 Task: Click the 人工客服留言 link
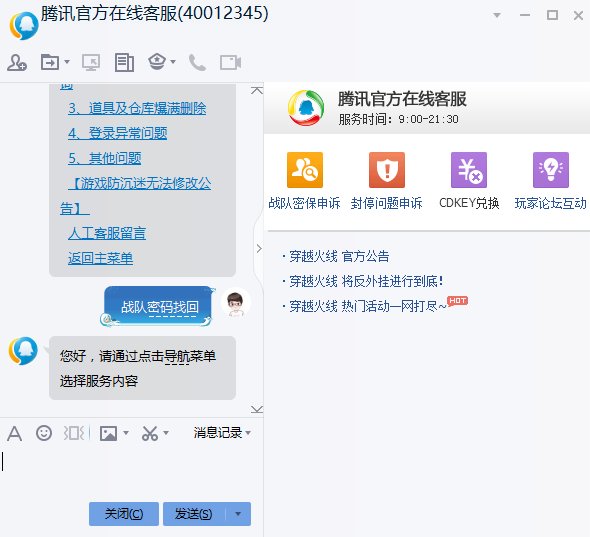click(x=107, y=233)
